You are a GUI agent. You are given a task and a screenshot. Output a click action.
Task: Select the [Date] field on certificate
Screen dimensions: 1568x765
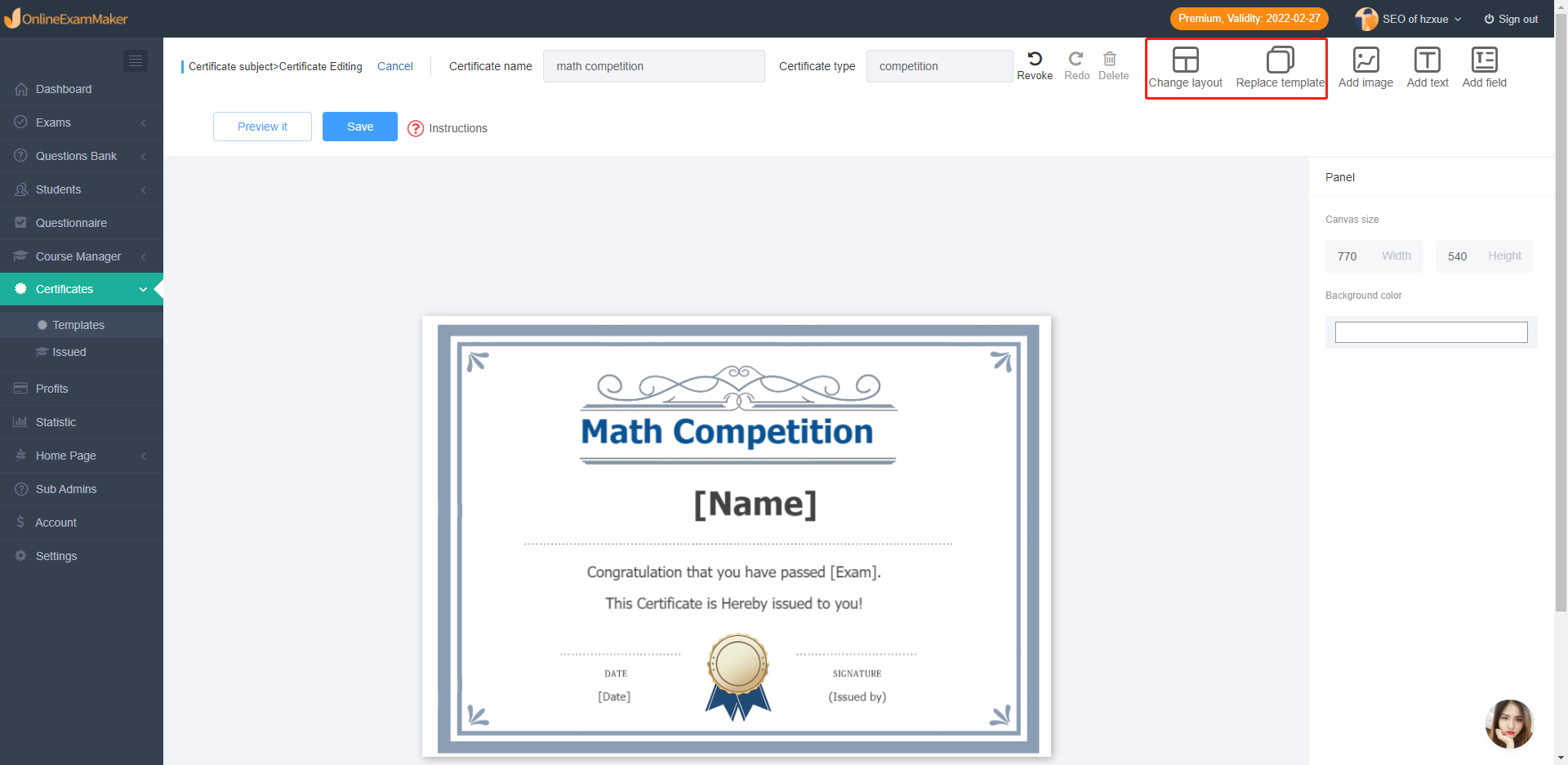click(614, 696)
